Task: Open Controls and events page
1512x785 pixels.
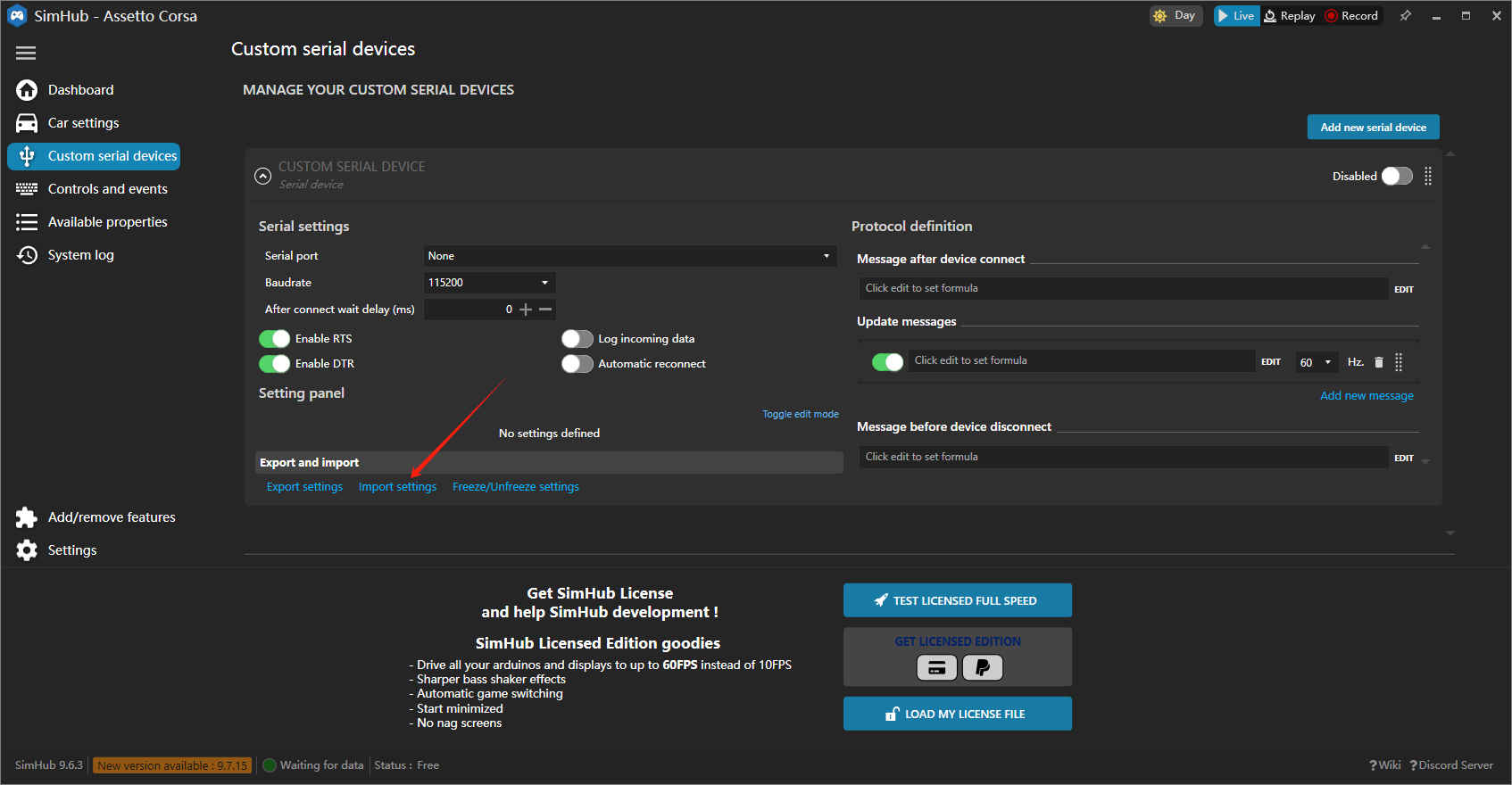Action: [108, 189]
